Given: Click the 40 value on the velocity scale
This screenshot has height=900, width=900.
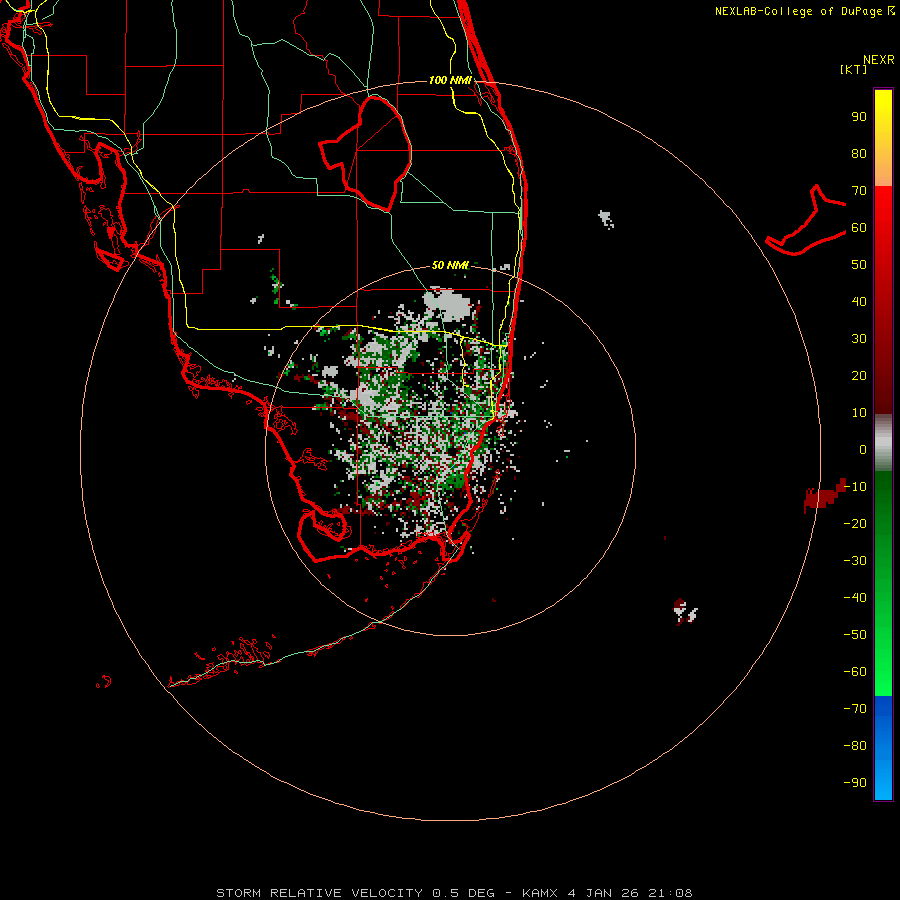Looking at the screenshot, I should pos(859,302).
